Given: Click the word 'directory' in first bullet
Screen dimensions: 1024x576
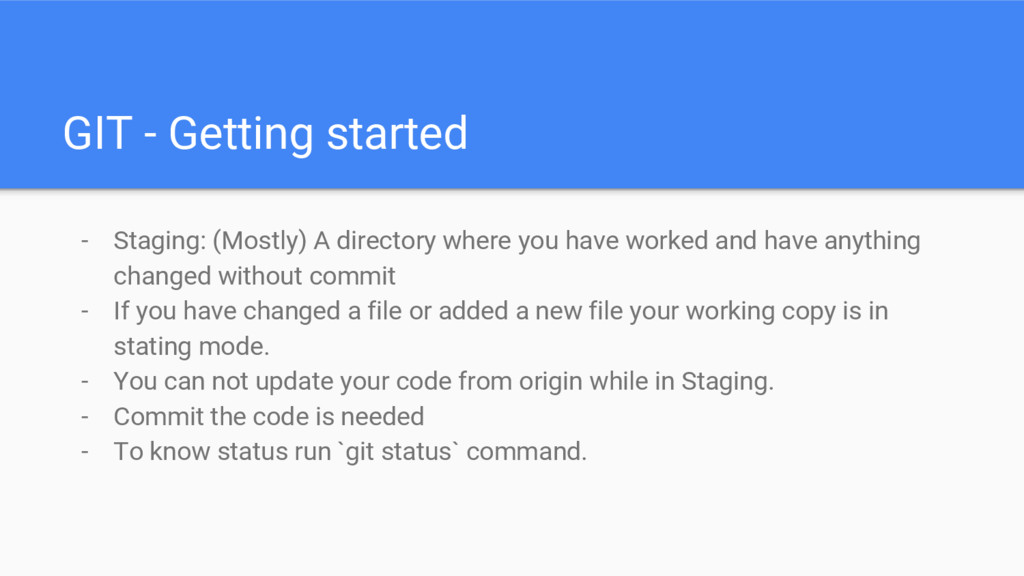Looking at the screenshot, I should (386, 241).
